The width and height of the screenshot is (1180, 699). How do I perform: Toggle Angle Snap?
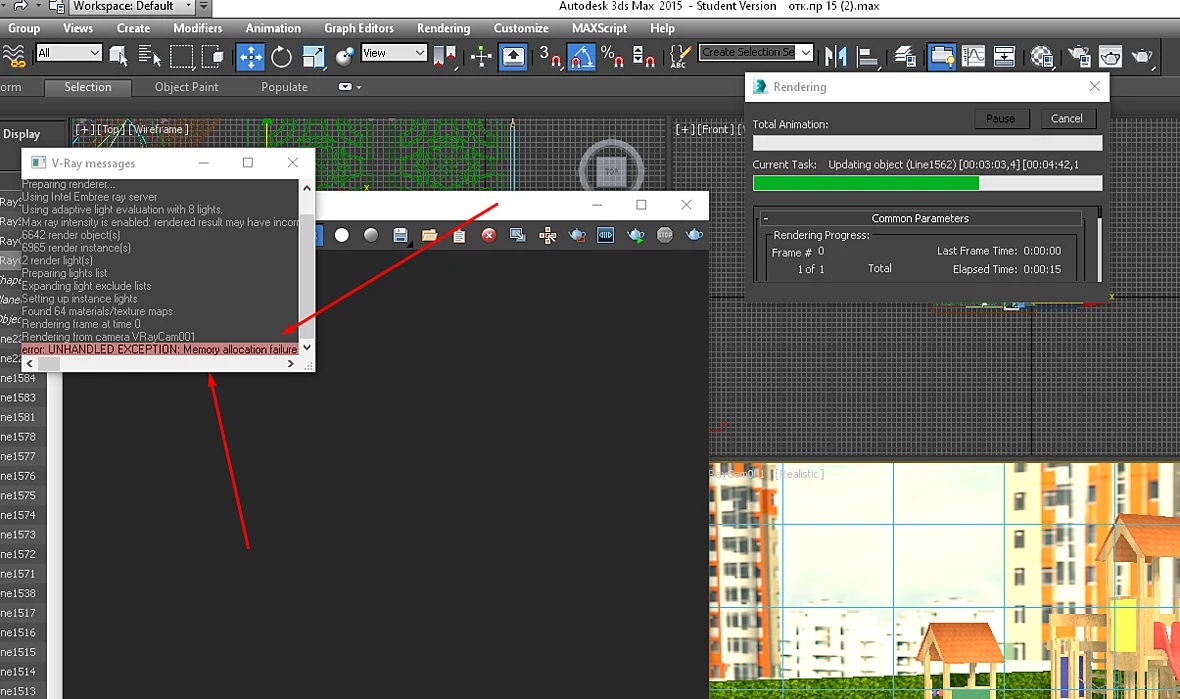tap(581, 56)
